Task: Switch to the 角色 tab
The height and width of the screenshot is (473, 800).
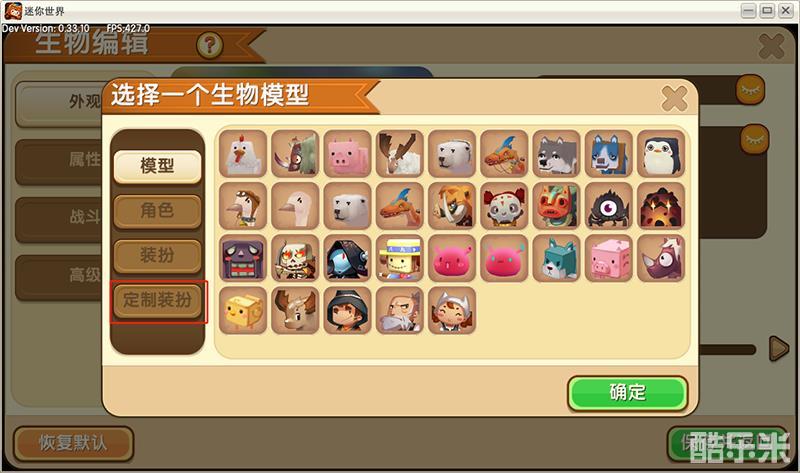Action: [x=157, y=211]
